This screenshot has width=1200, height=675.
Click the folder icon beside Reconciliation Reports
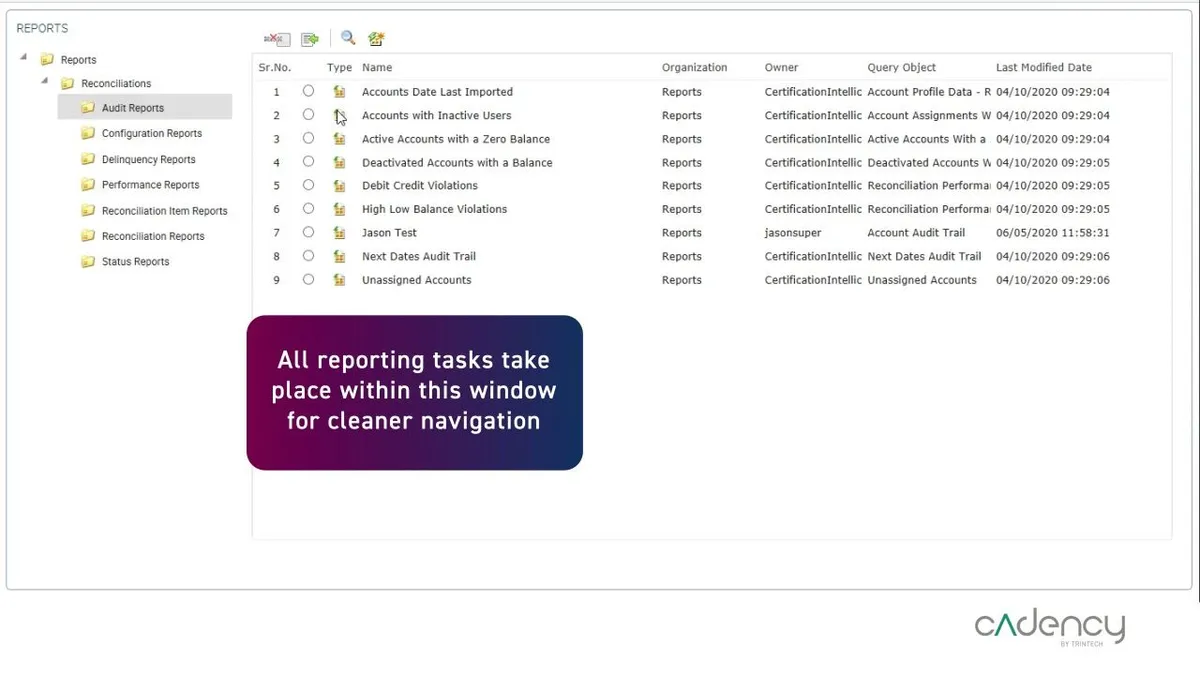tap(88, 236)
